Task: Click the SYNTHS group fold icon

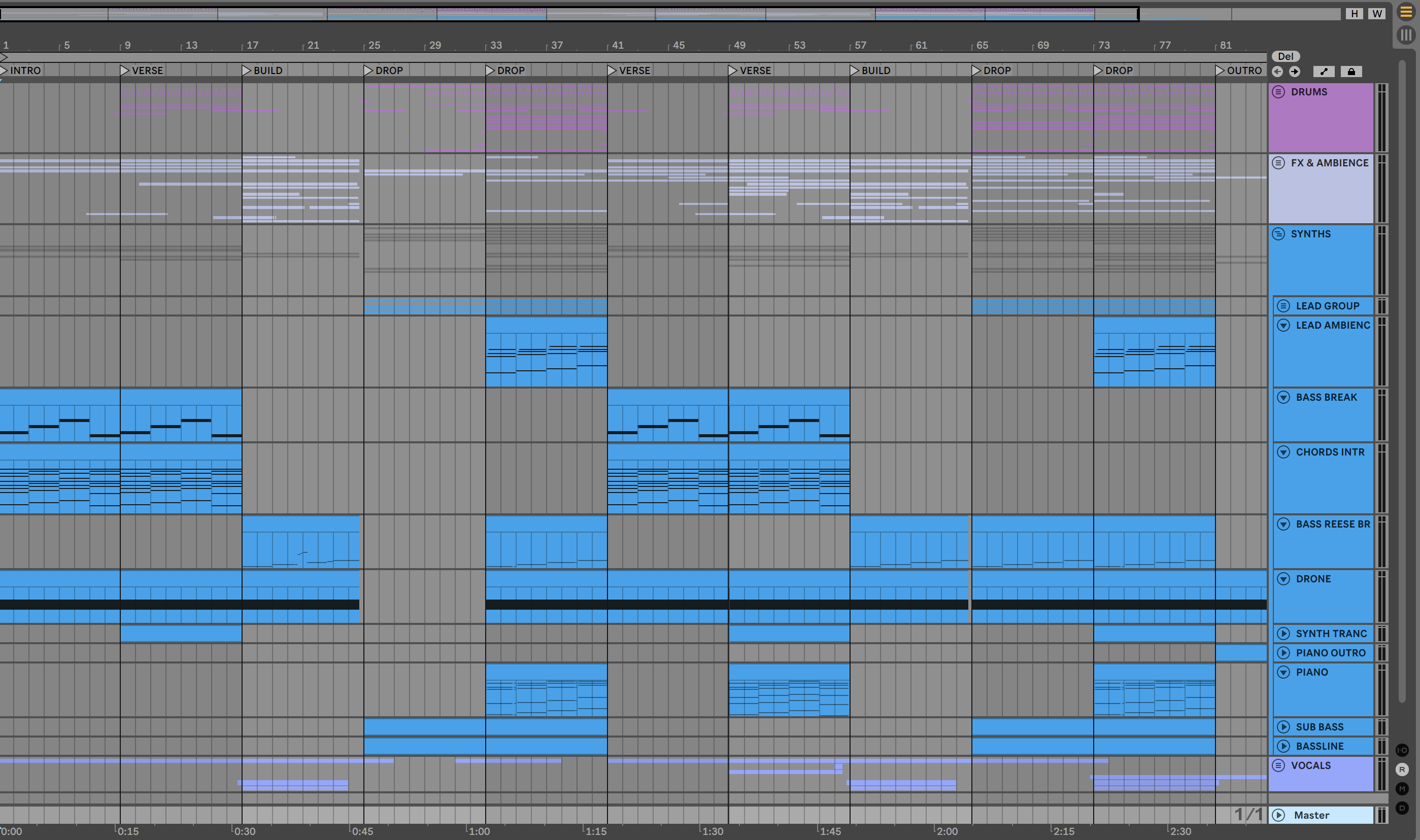Action: pos(1278,234)
